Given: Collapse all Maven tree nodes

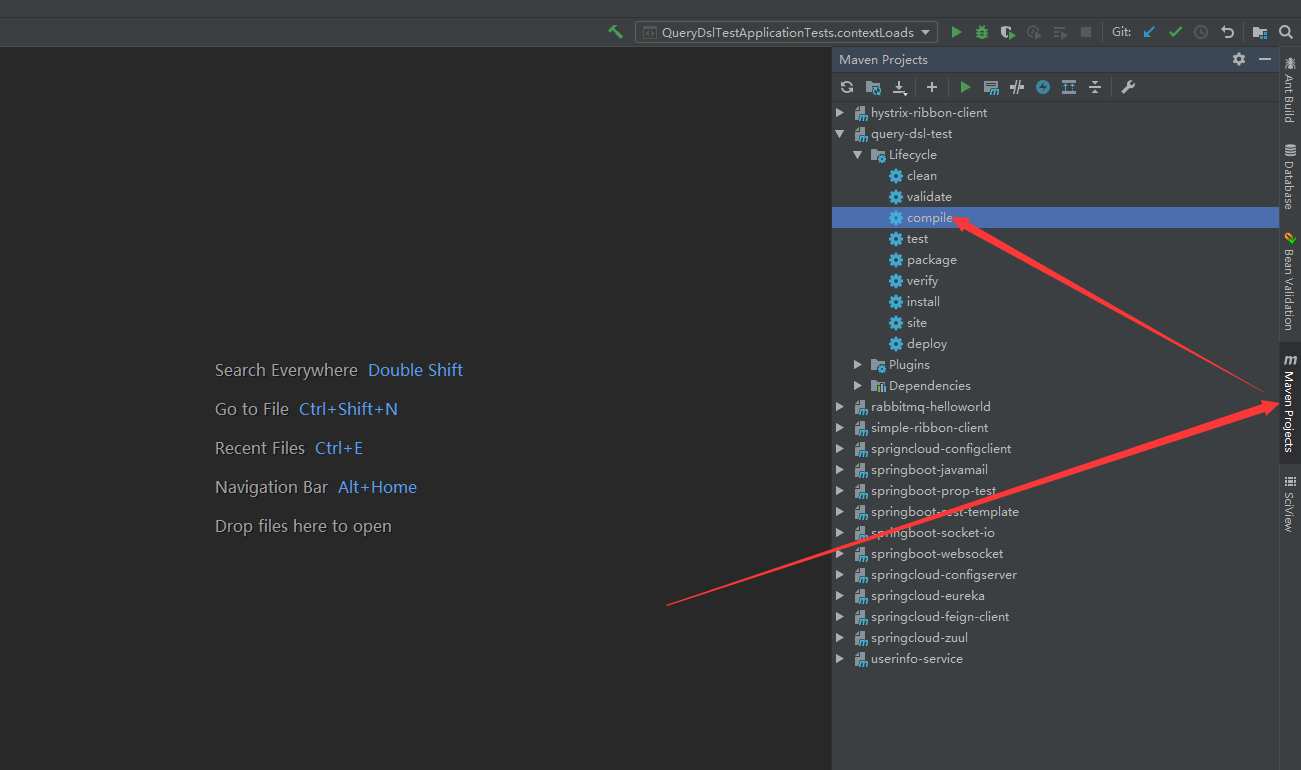Looking at the screenshot, I should click(1095, 87).
